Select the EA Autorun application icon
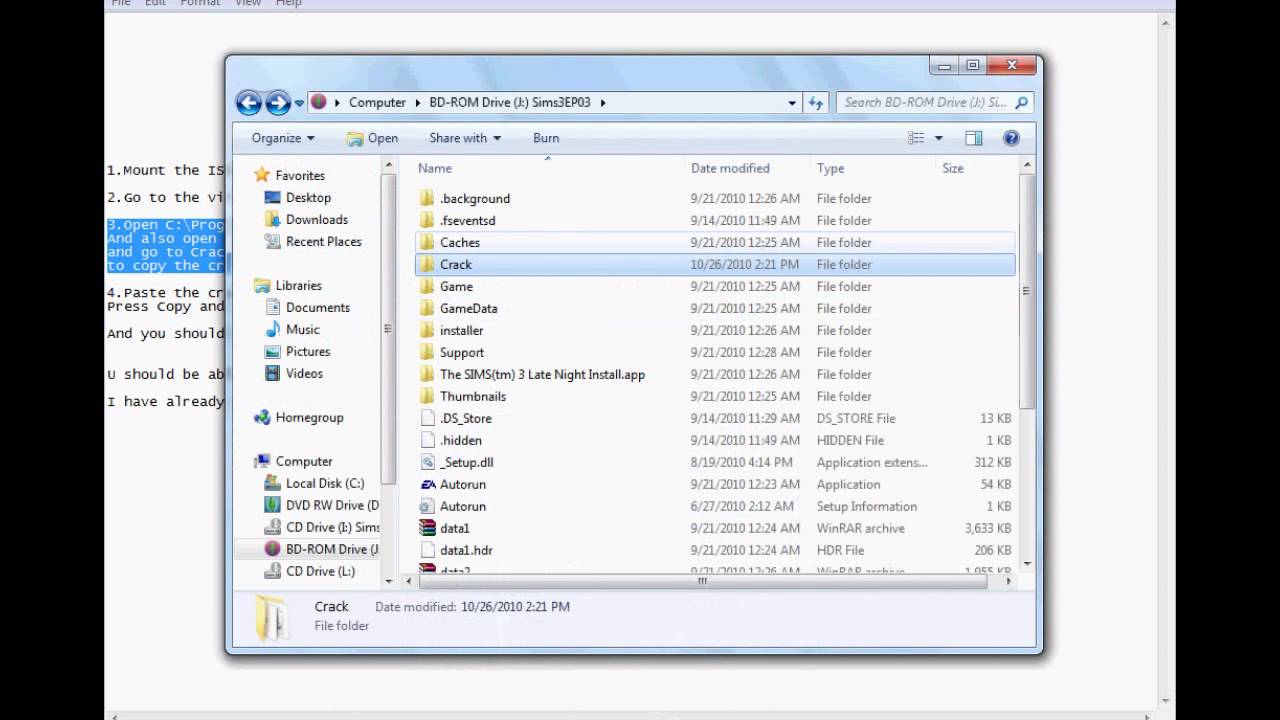The width and height of the screenshot is (1280, 720). [x=427, y=484]
